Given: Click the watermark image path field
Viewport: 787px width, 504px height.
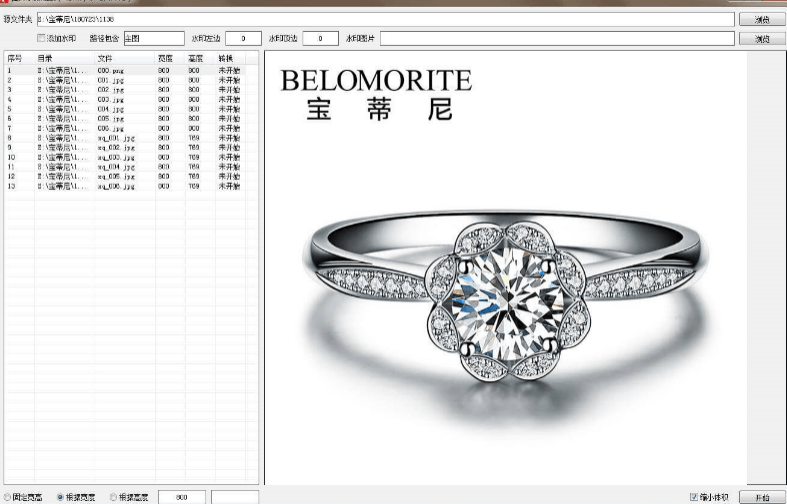Looking at the screenshot, I should (x=557, y=39).
